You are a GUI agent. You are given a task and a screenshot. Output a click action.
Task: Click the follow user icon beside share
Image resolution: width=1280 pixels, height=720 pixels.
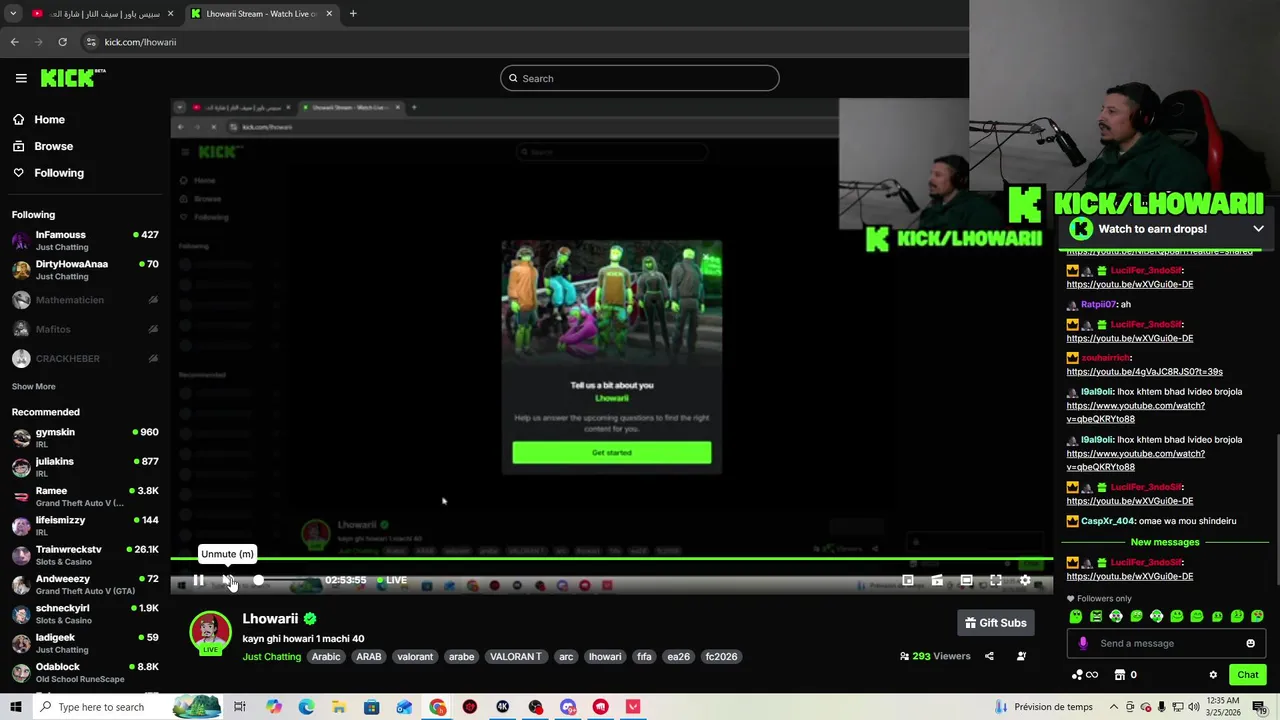(1021, 656)
